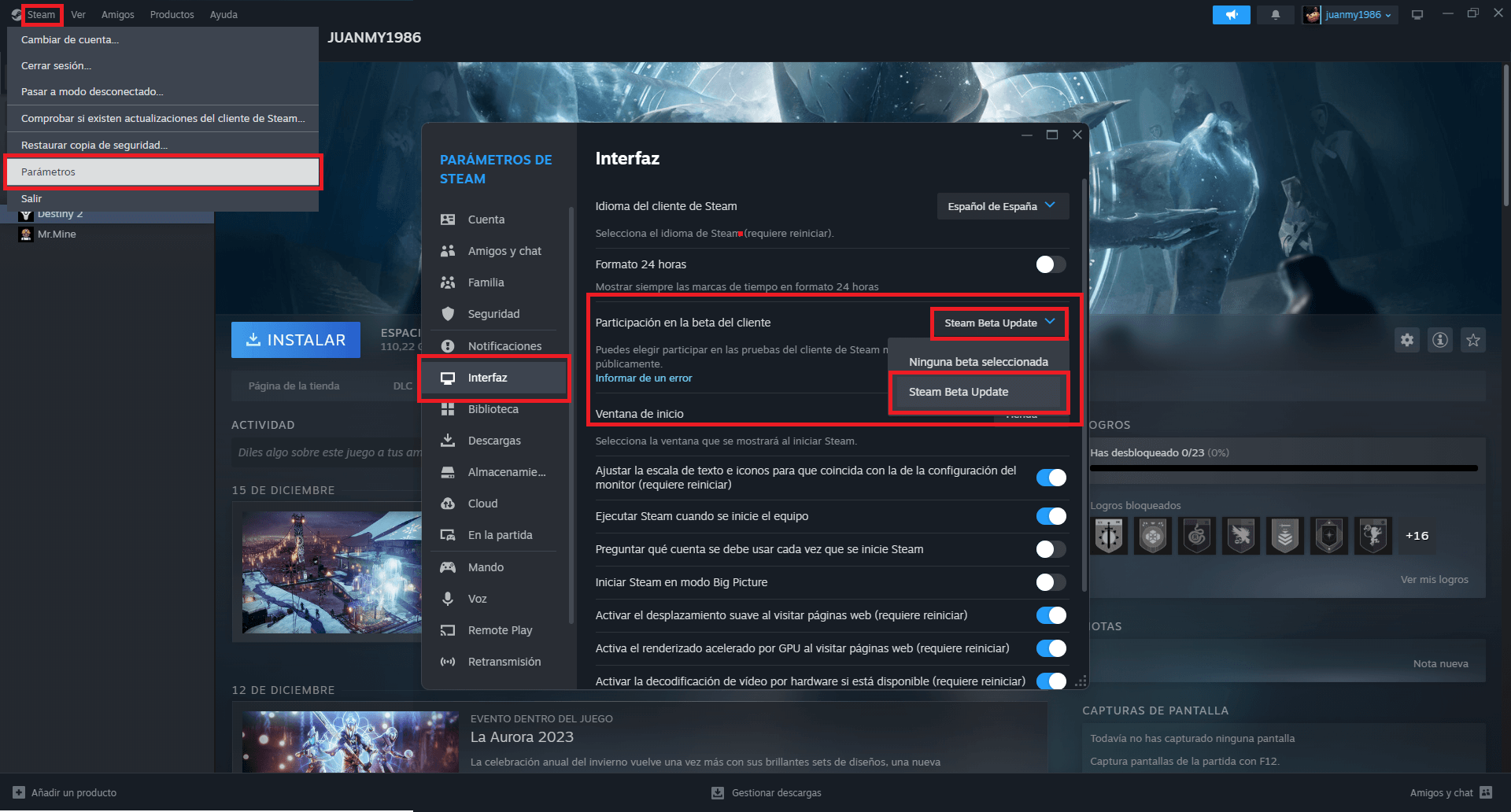1511x812 pixels.
Task: Choose Salir from Steam menu
Action: click(x=163, y=198)
